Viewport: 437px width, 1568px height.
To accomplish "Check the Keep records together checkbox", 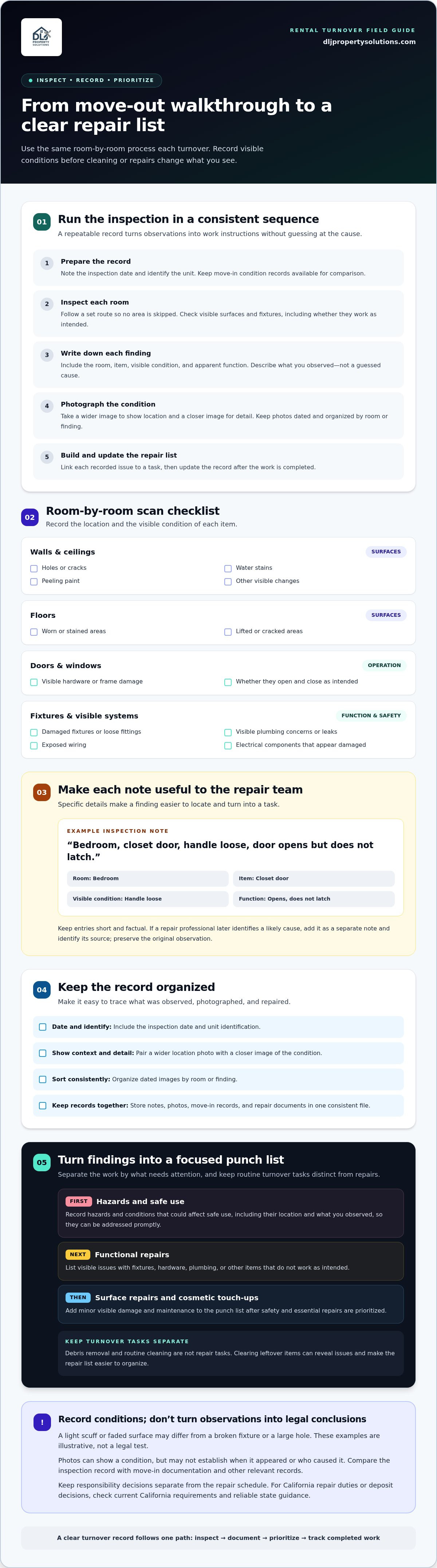I will 43,1106.
